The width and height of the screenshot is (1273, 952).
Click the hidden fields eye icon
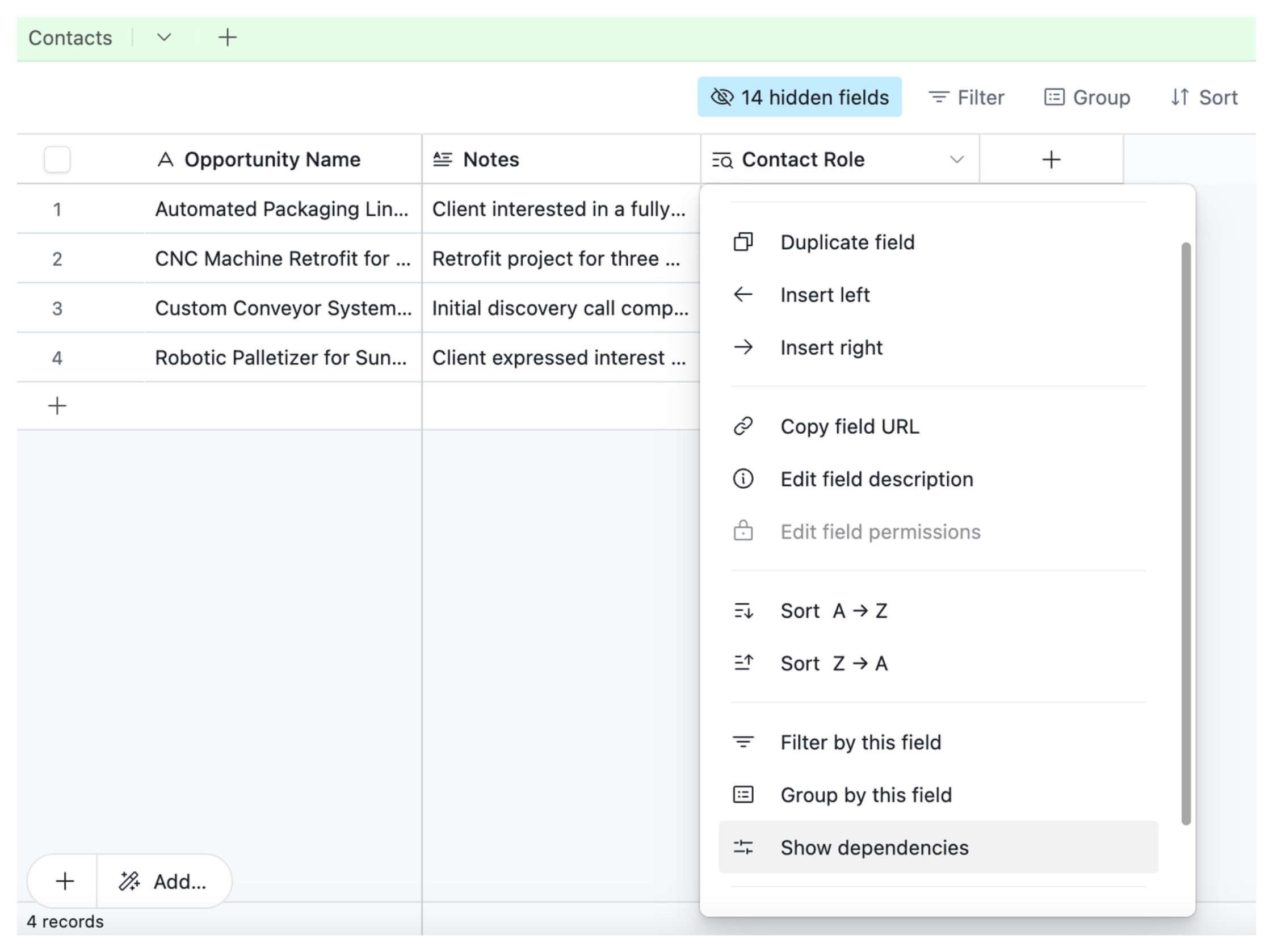coord(724,97)
